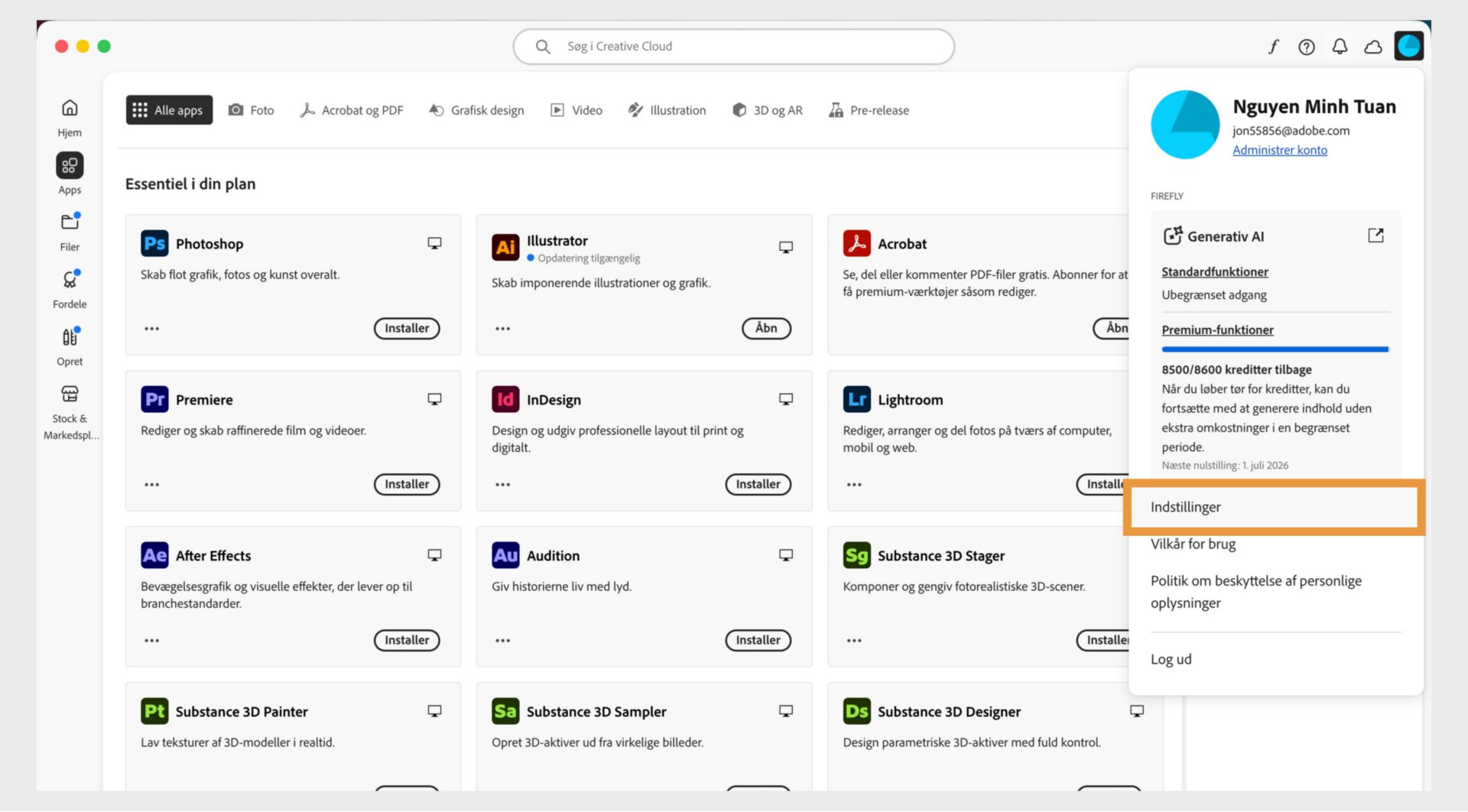The image size is (1468, 812).
Task: Click the Photoshop app icon
Action: tap(154, 243)
